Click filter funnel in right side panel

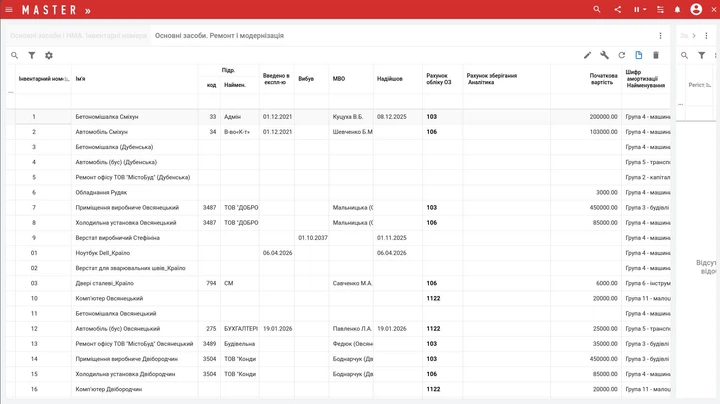[702, 55]
